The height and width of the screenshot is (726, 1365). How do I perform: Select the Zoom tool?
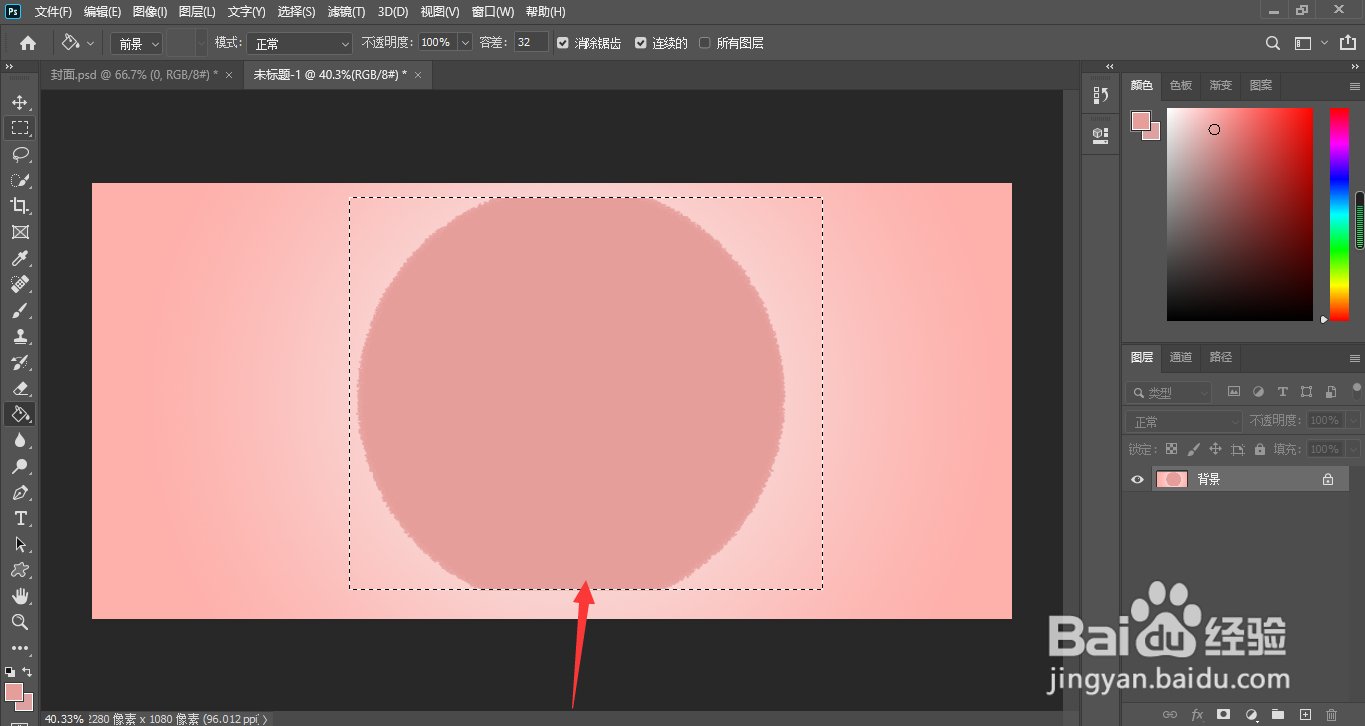point(20,622)
